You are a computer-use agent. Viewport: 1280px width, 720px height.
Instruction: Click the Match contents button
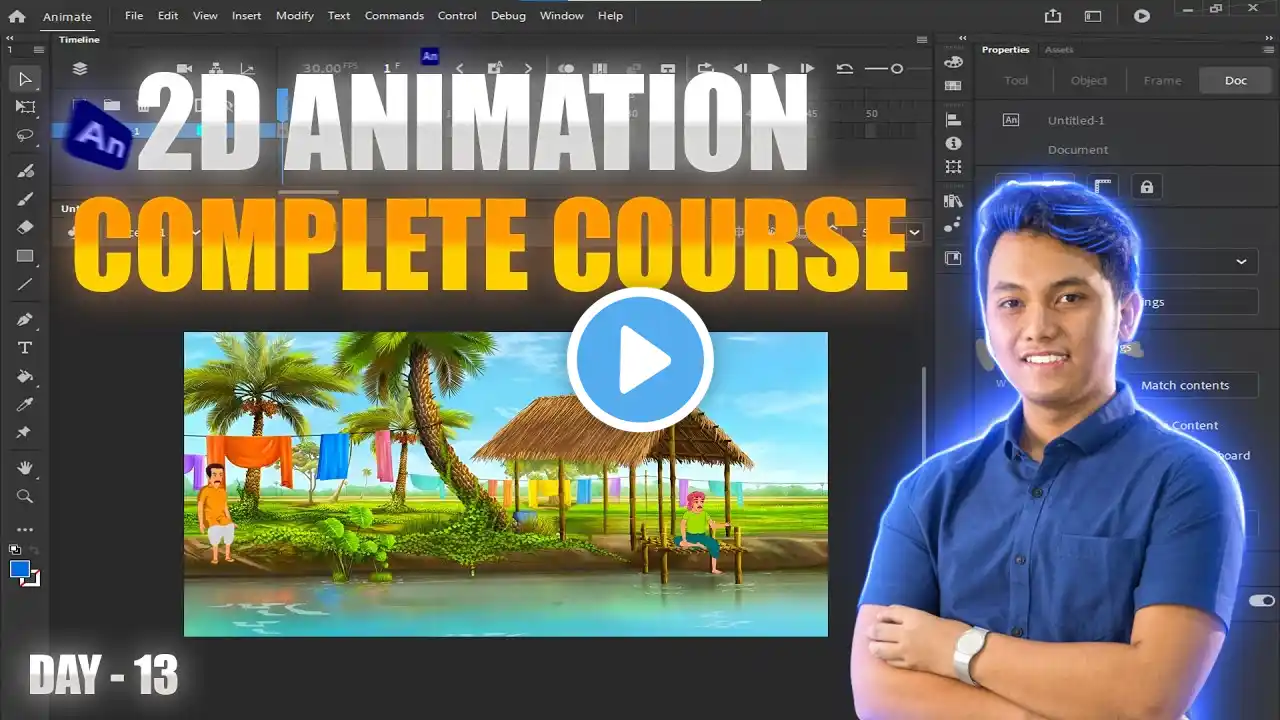(1185, 385)
